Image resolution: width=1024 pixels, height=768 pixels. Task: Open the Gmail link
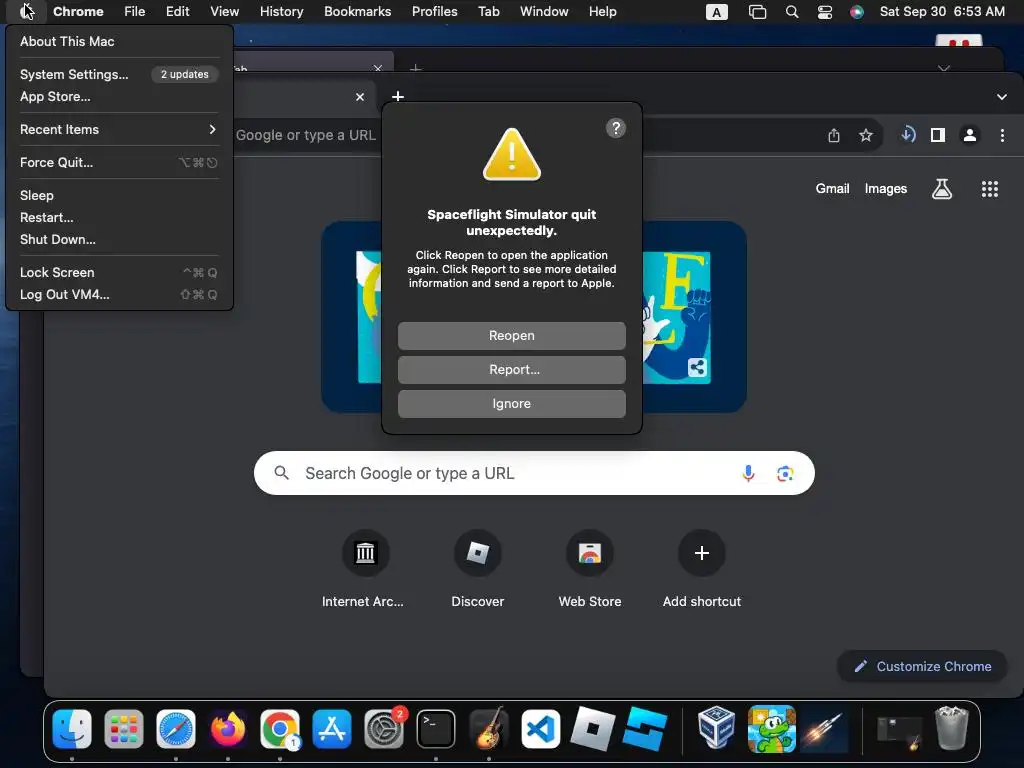(832, 189)
